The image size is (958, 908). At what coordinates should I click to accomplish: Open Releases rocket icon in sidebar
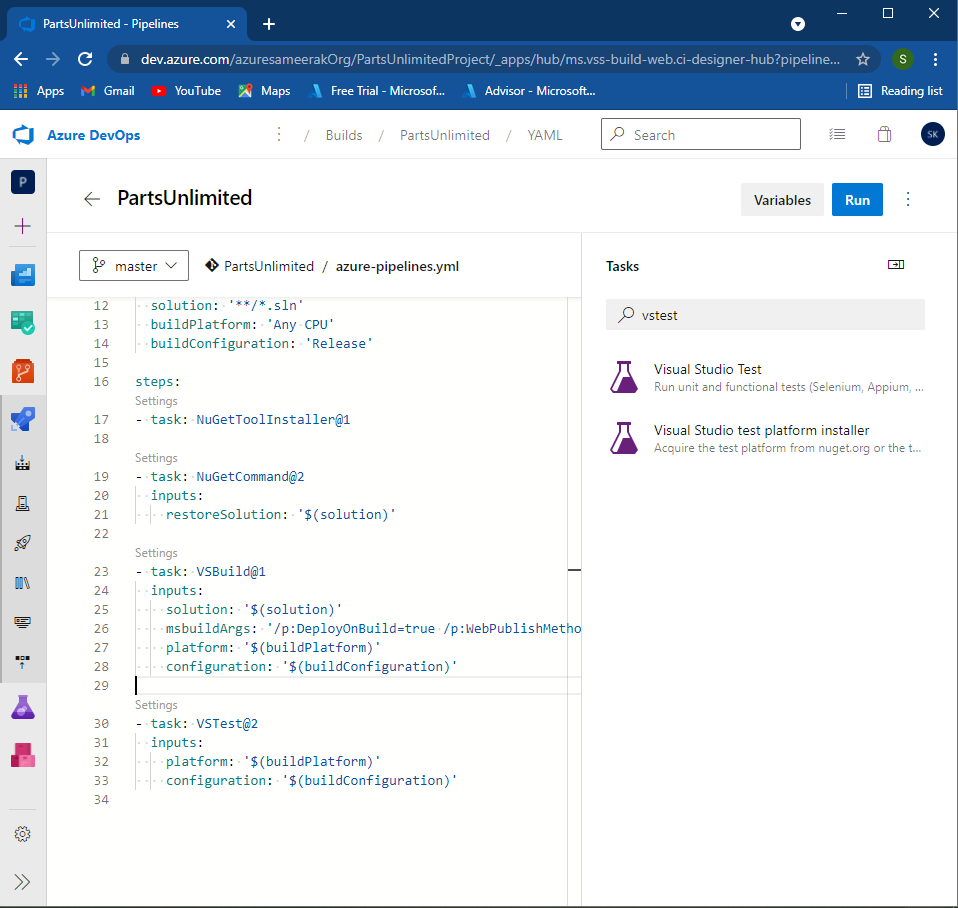click(23, 543)
